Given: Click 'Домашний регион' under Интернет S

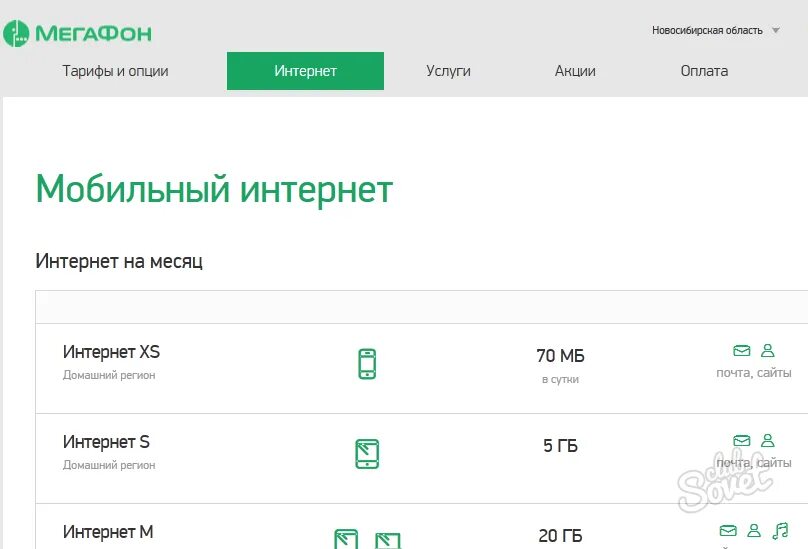Looking at the screenshot, I should point(109,465).
